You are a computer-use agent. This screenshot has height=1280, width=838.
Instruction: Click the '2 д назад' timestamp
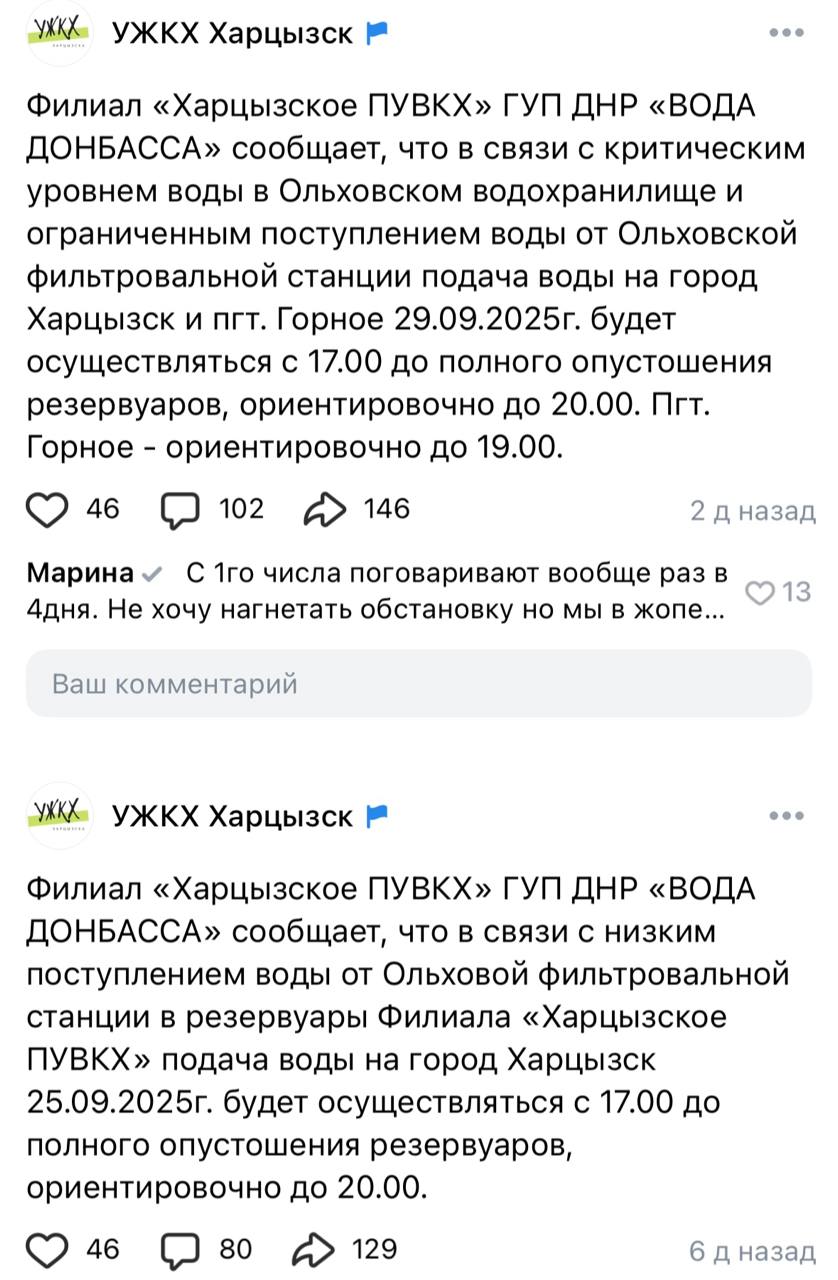[752, 511]
